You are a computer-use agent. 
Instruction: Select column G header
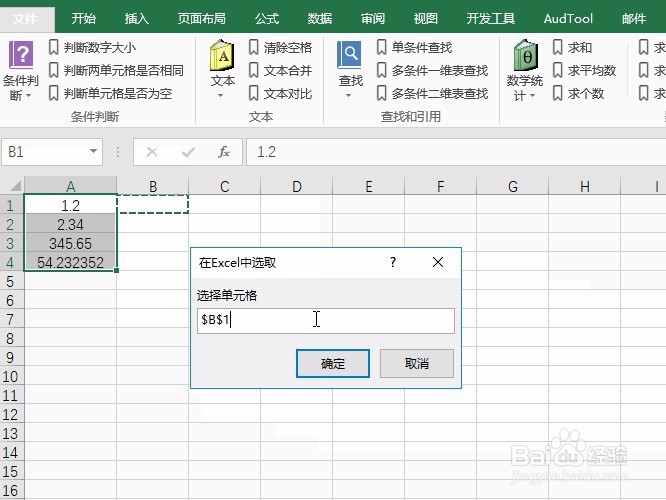pyautogui.click(x=513, y=186)
